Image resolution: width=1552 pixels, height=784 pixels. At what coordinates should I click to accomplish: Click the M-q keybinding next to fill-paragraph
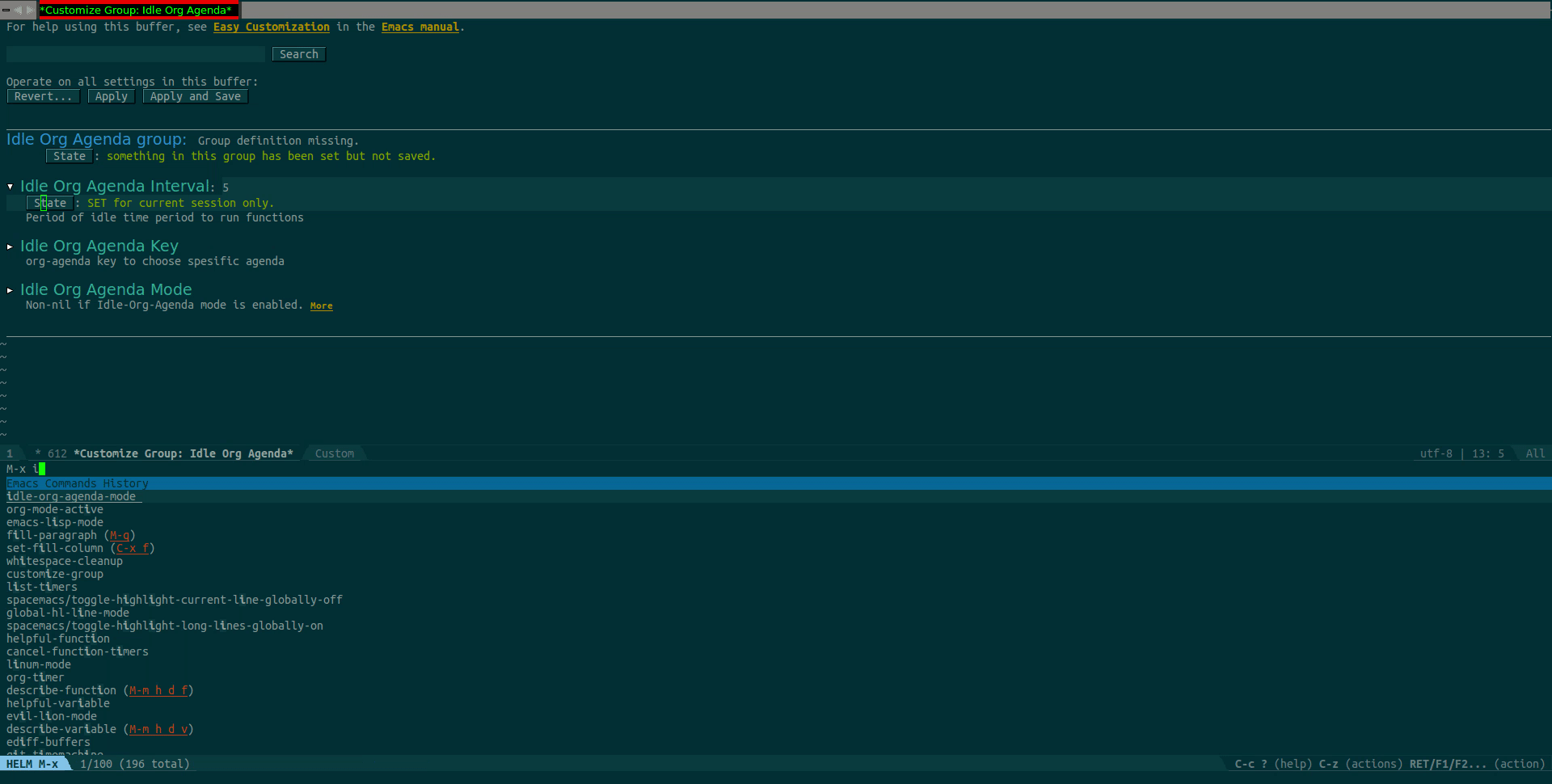coord(120,535)
